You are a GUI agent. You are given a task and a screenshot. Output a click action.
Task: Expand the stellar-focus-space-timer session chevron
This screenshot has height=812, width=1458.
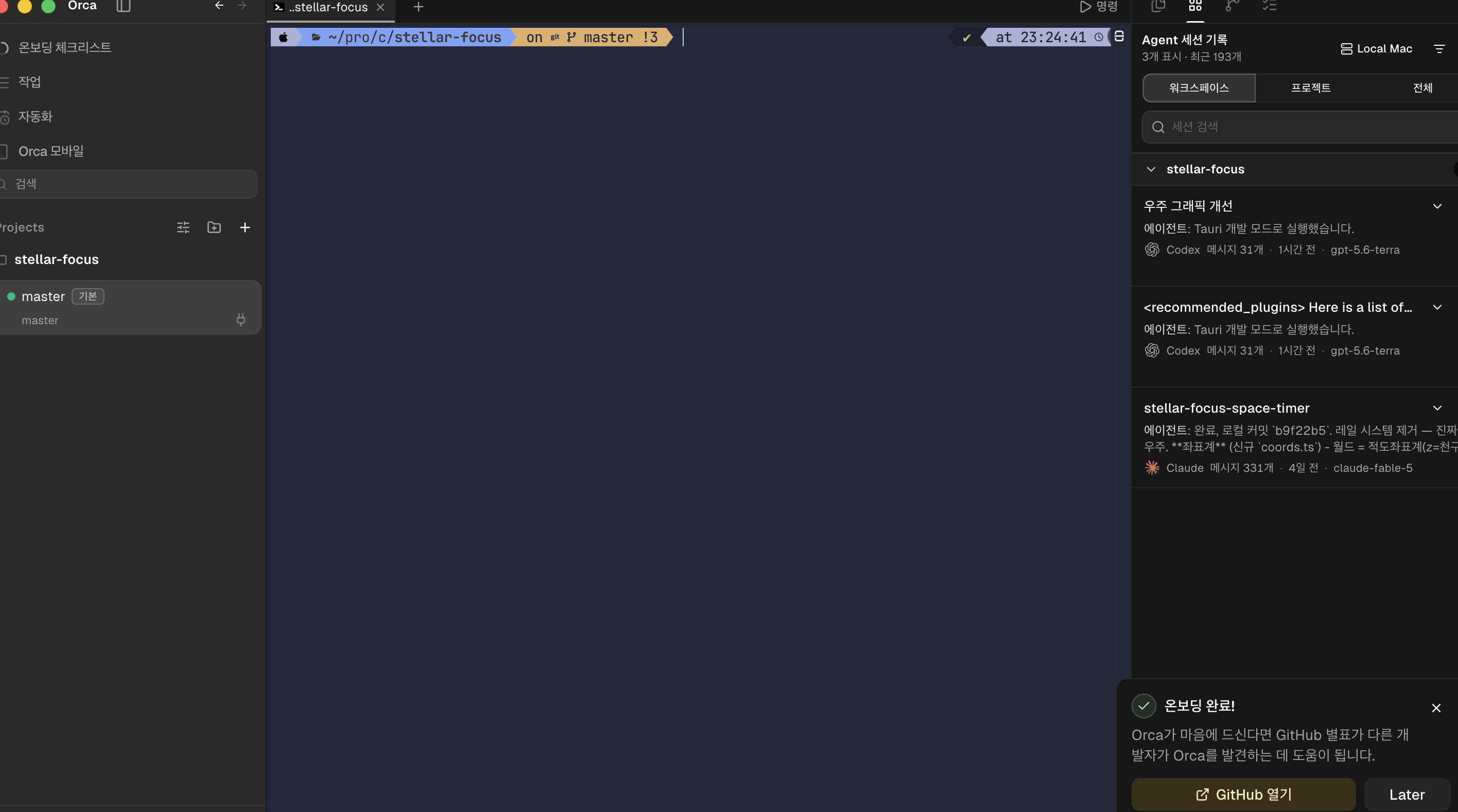[1437, 408]
